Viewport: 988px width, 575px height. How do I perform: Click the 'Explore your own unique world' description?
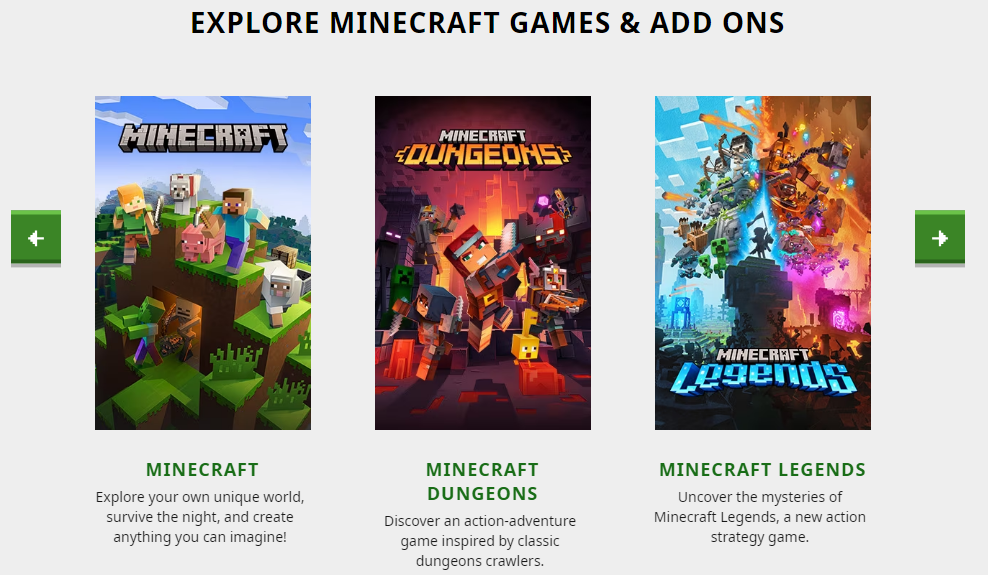[x=200, y=517]
